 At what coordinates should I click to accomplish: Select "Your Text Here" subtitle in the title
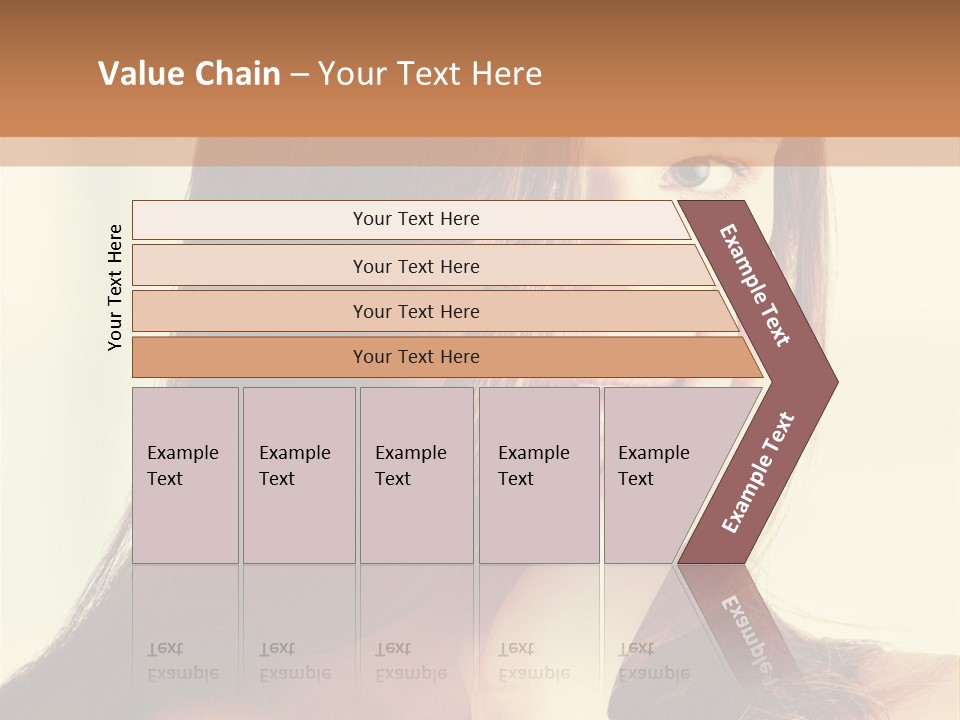429,74
